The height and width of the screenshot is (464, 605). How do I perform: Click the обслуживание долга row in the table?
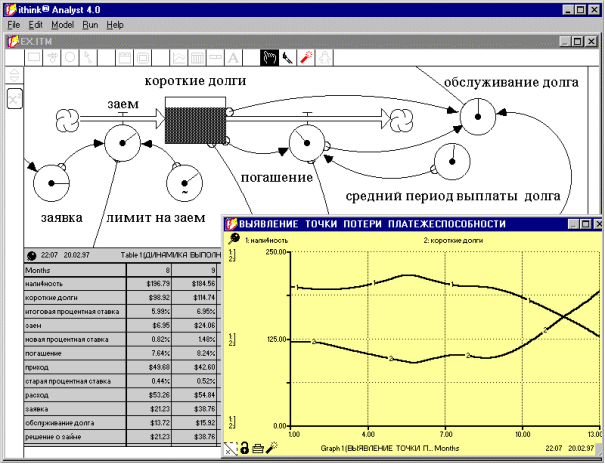click(x=123, y=423)
